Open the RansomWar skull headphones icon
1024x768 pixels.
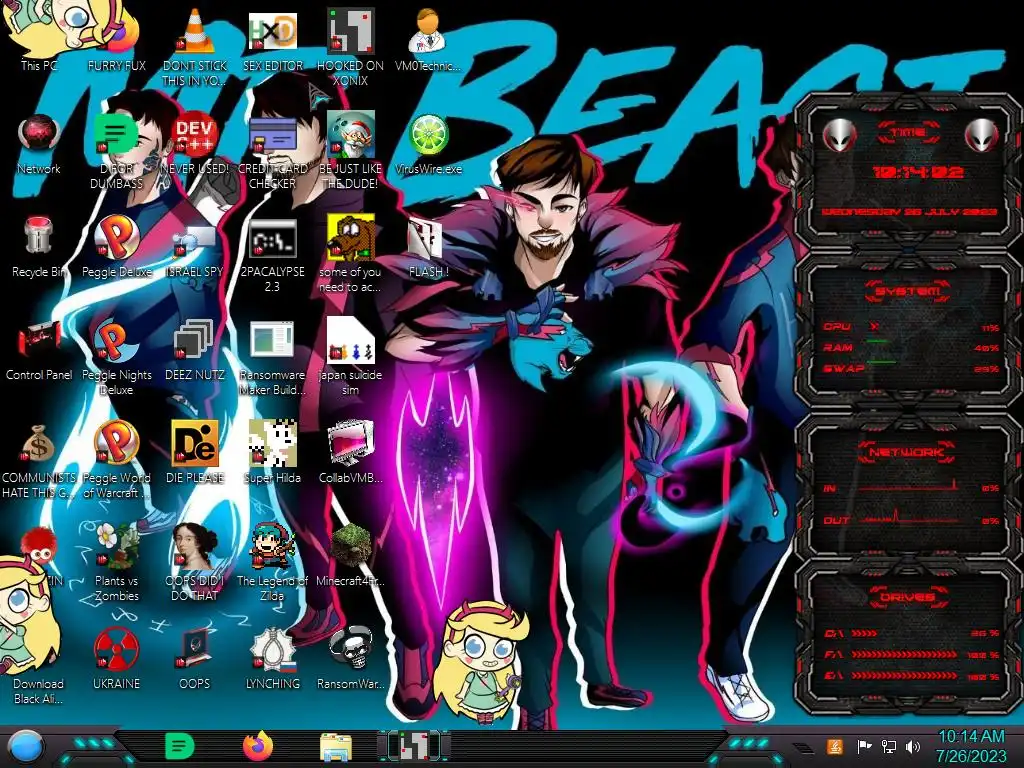pos(350,660)
